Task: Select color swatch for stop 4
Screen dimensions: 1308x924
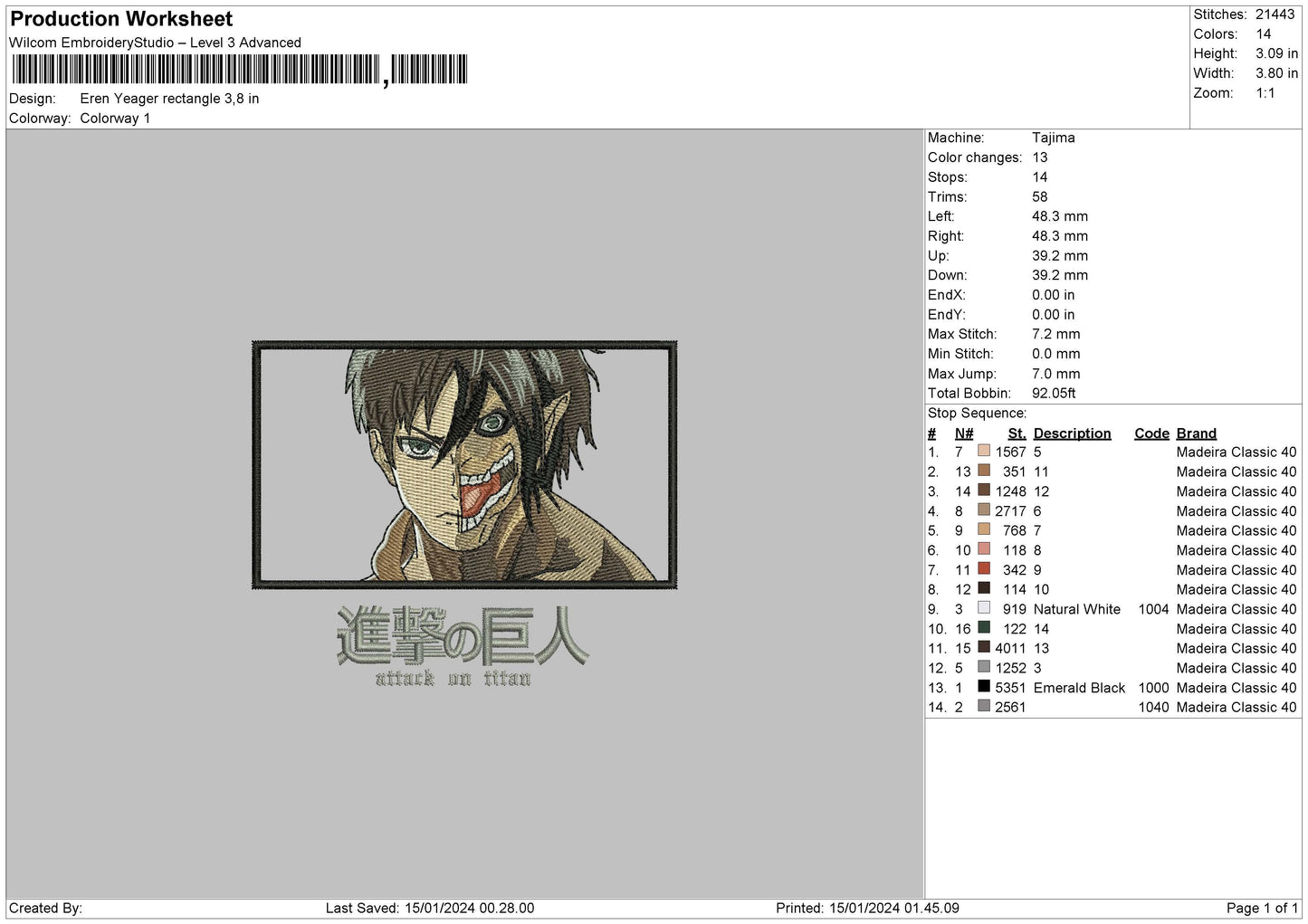Action: pyautogui.click(x=984, y=510)
